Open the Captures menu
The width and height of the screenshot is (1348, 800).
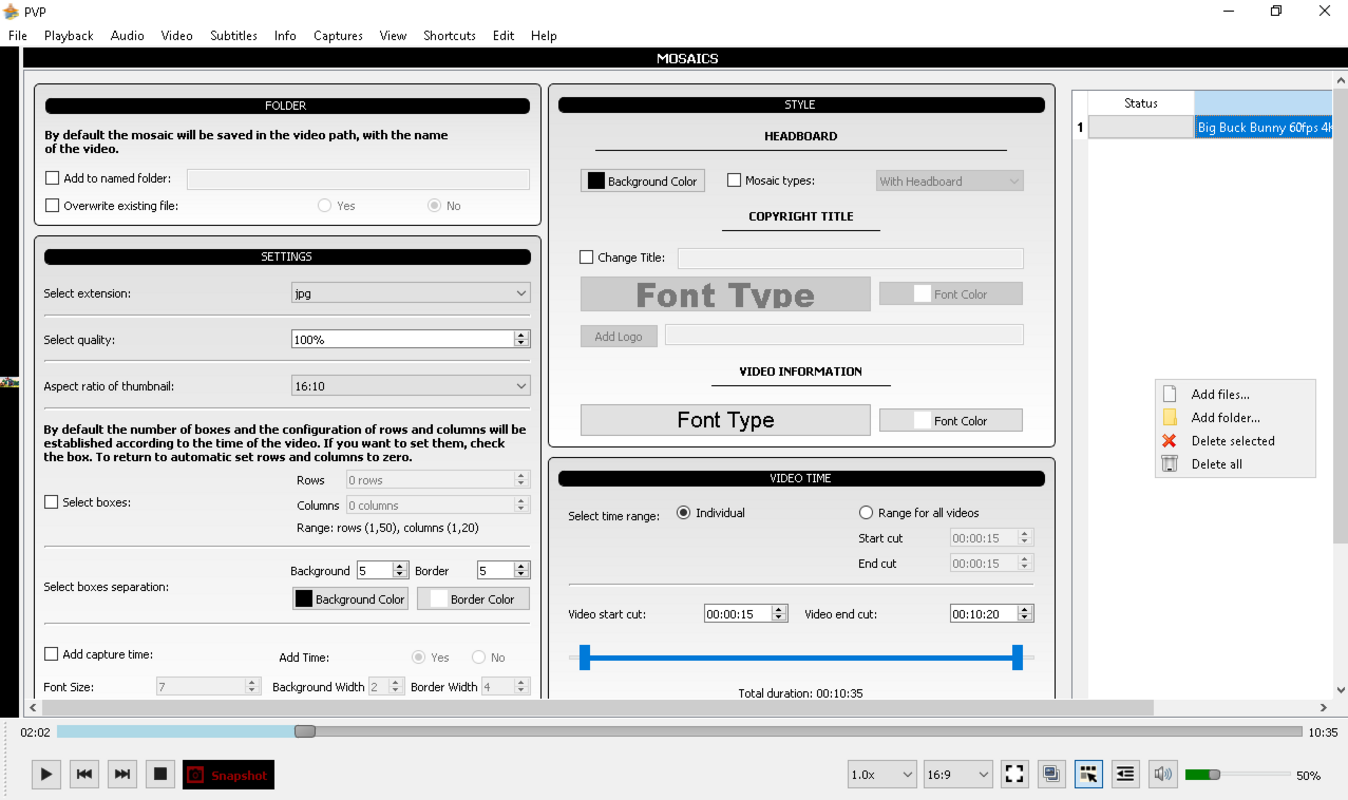point(338,35)
